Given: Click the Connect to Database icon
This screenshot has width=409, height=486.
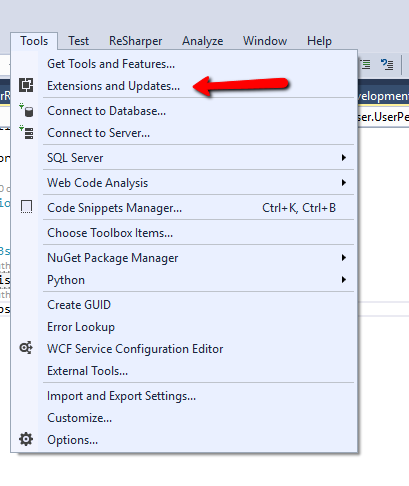Looking at the screenshot, I should point(26,110).
